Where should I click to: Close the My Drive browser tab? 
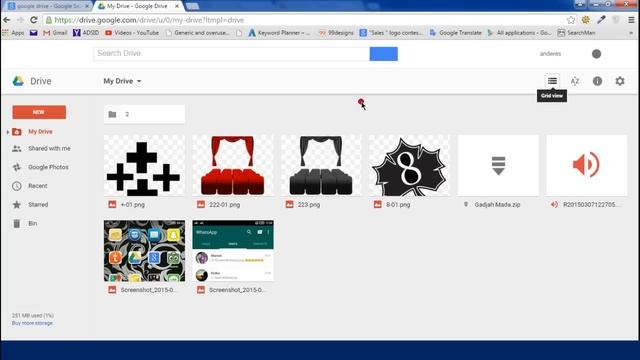(x=177, y=6)
